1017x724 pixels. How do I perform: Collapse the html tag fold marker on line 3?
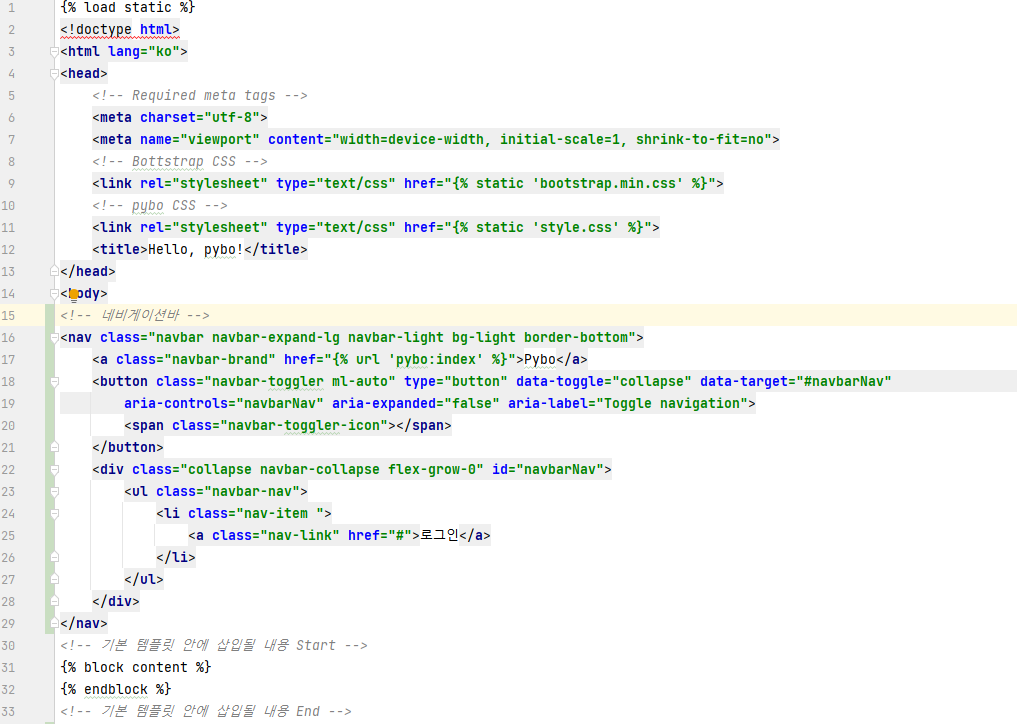pyautogui.click(x=54, y=52)
